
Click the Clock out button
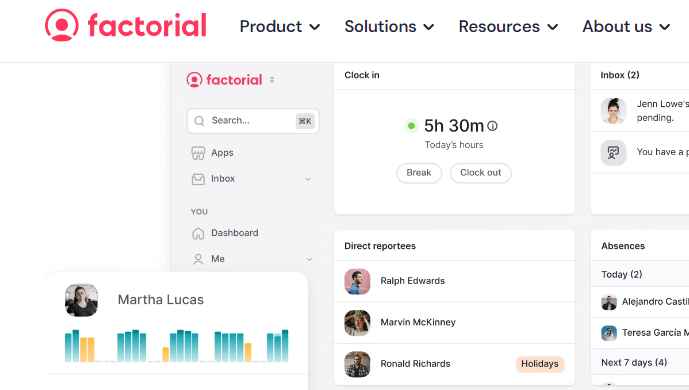(481, 173)
